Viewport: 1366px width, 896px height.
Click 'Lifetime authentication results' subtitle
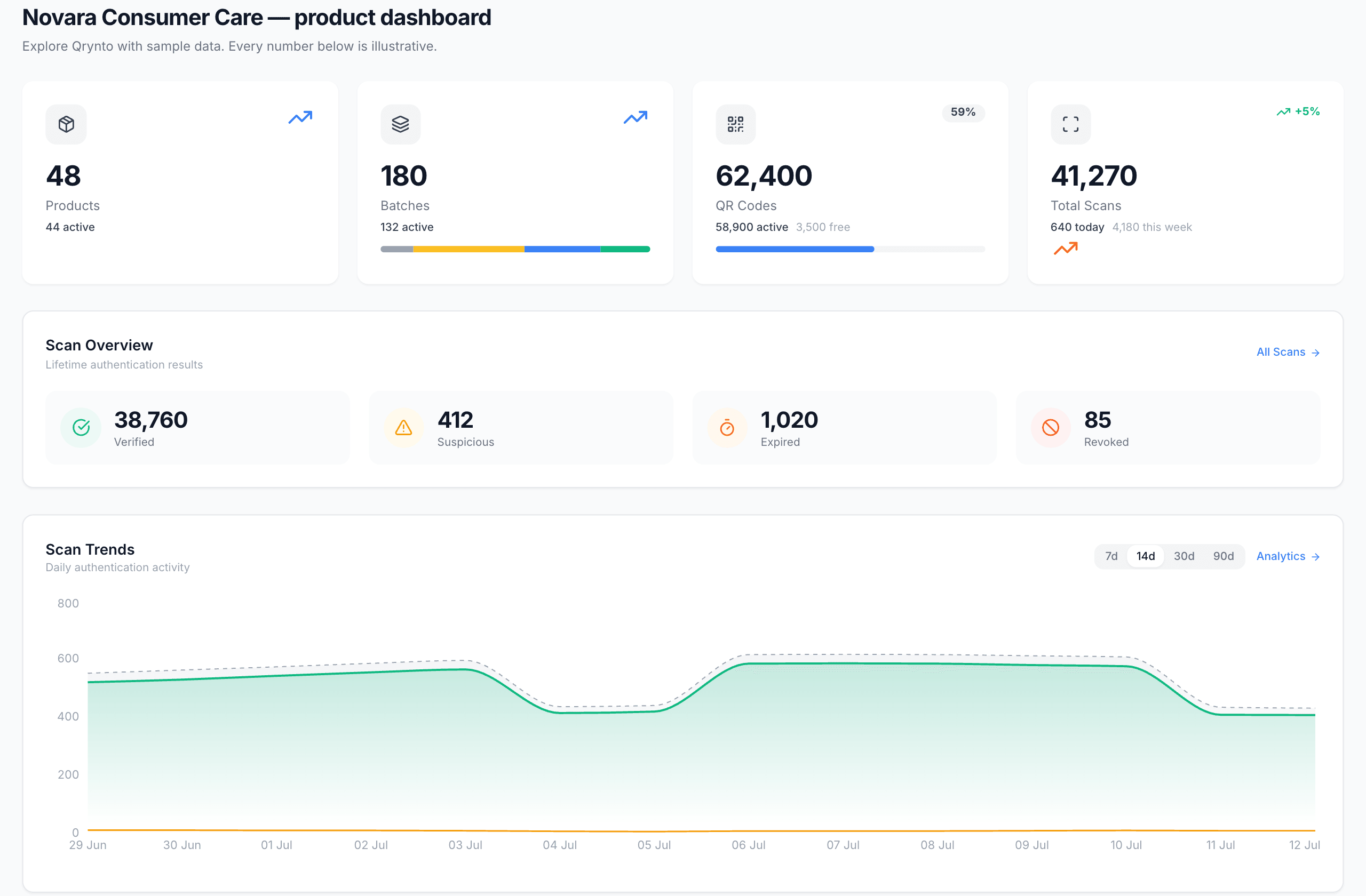click(x=124, y=365)
